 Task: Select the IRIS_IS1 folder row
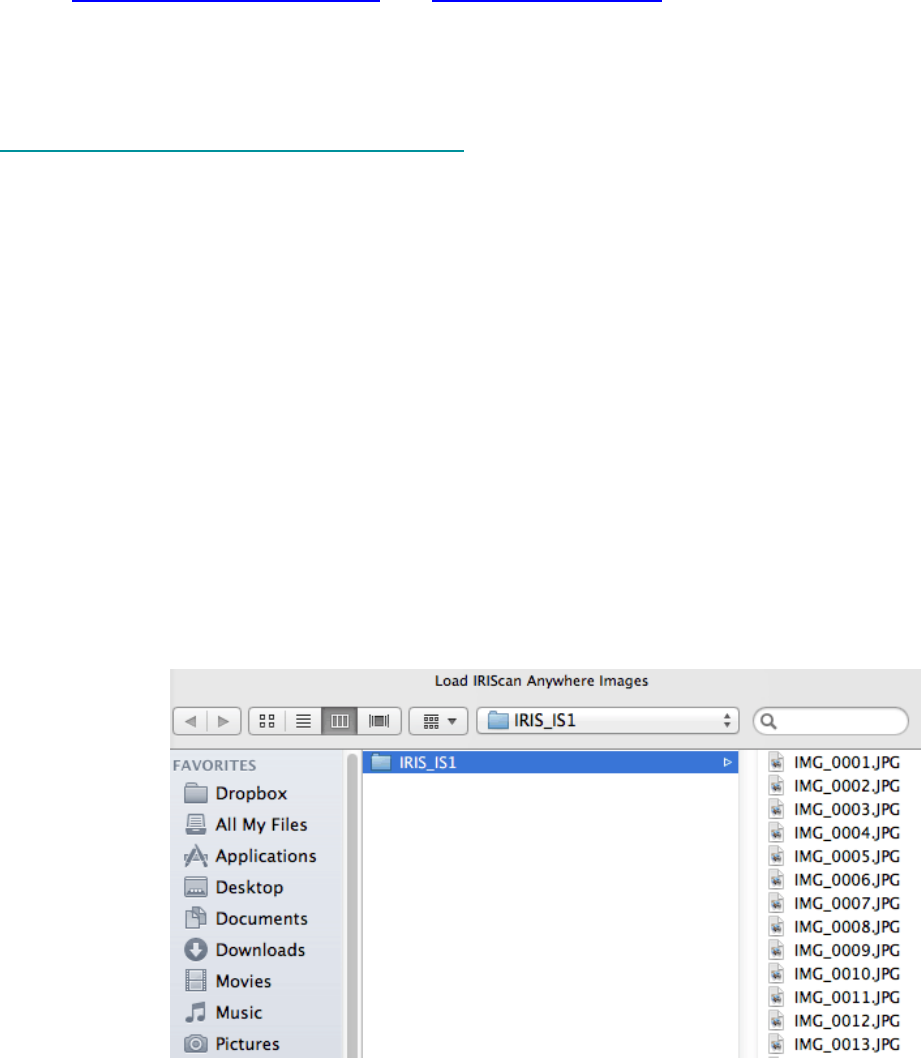pos(551,762)
